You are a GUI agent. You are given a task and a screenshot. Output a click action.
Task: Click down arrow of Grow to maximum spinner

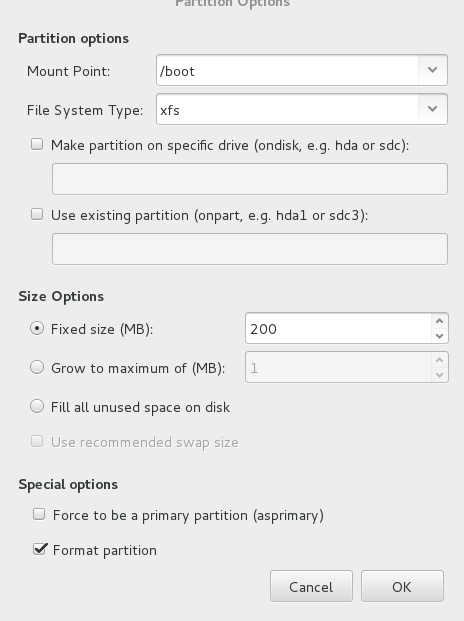439,375
